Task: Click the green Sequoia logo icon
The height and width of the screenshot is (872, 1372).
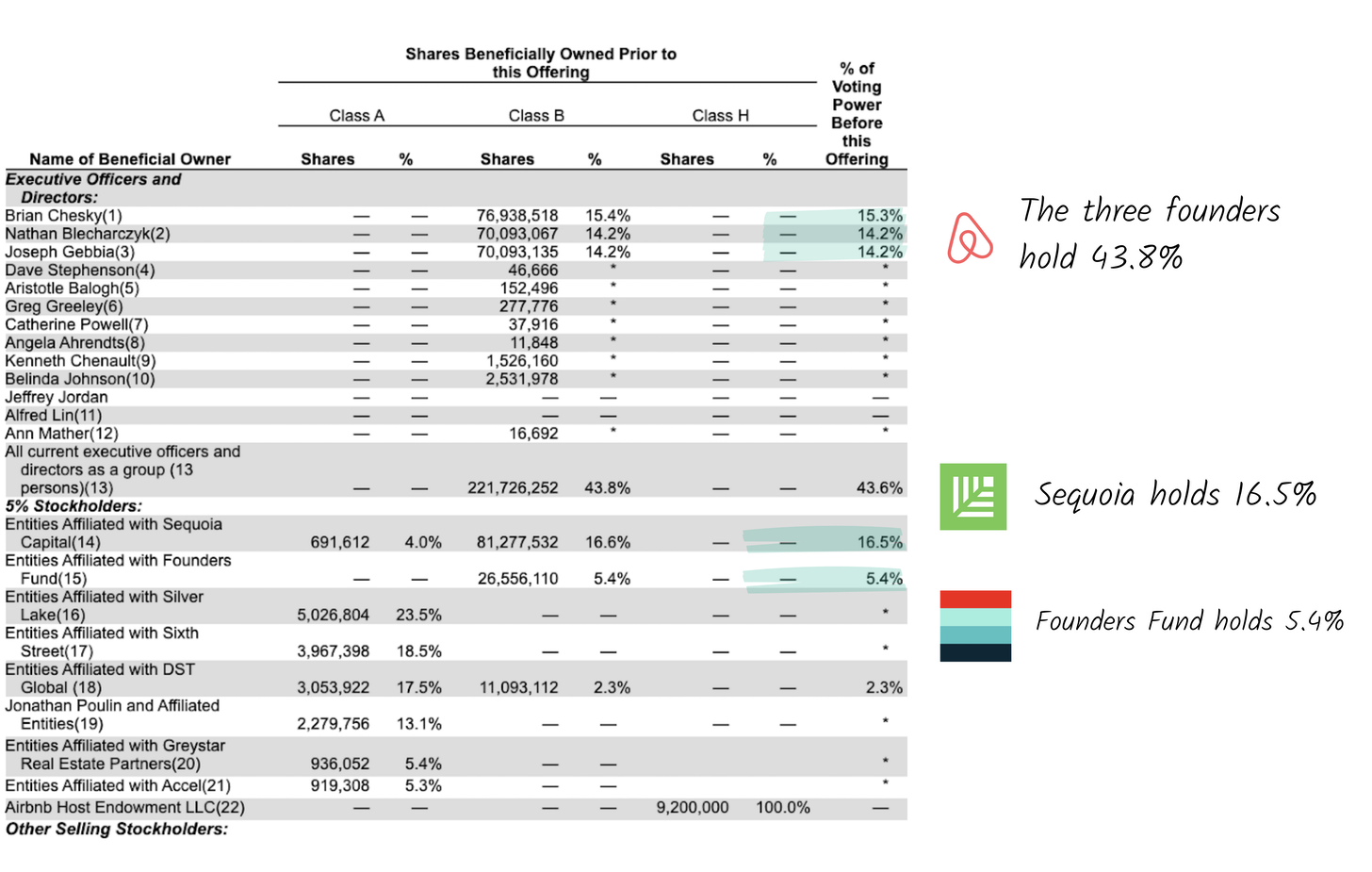Action: coord(972,496)
